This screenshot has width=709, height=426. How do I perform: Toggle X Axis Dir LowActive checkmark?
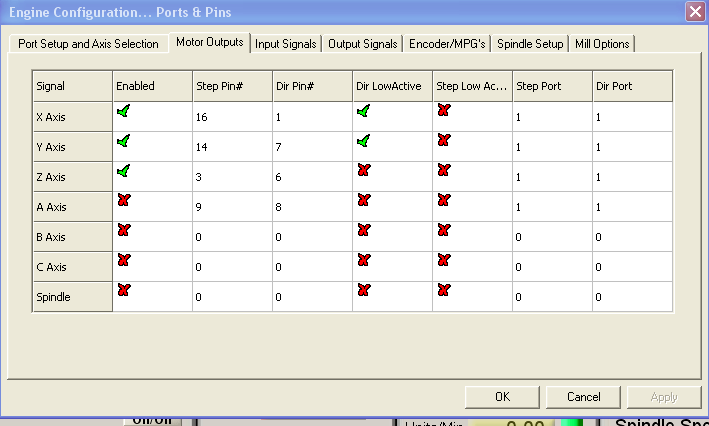coord(363,112)
